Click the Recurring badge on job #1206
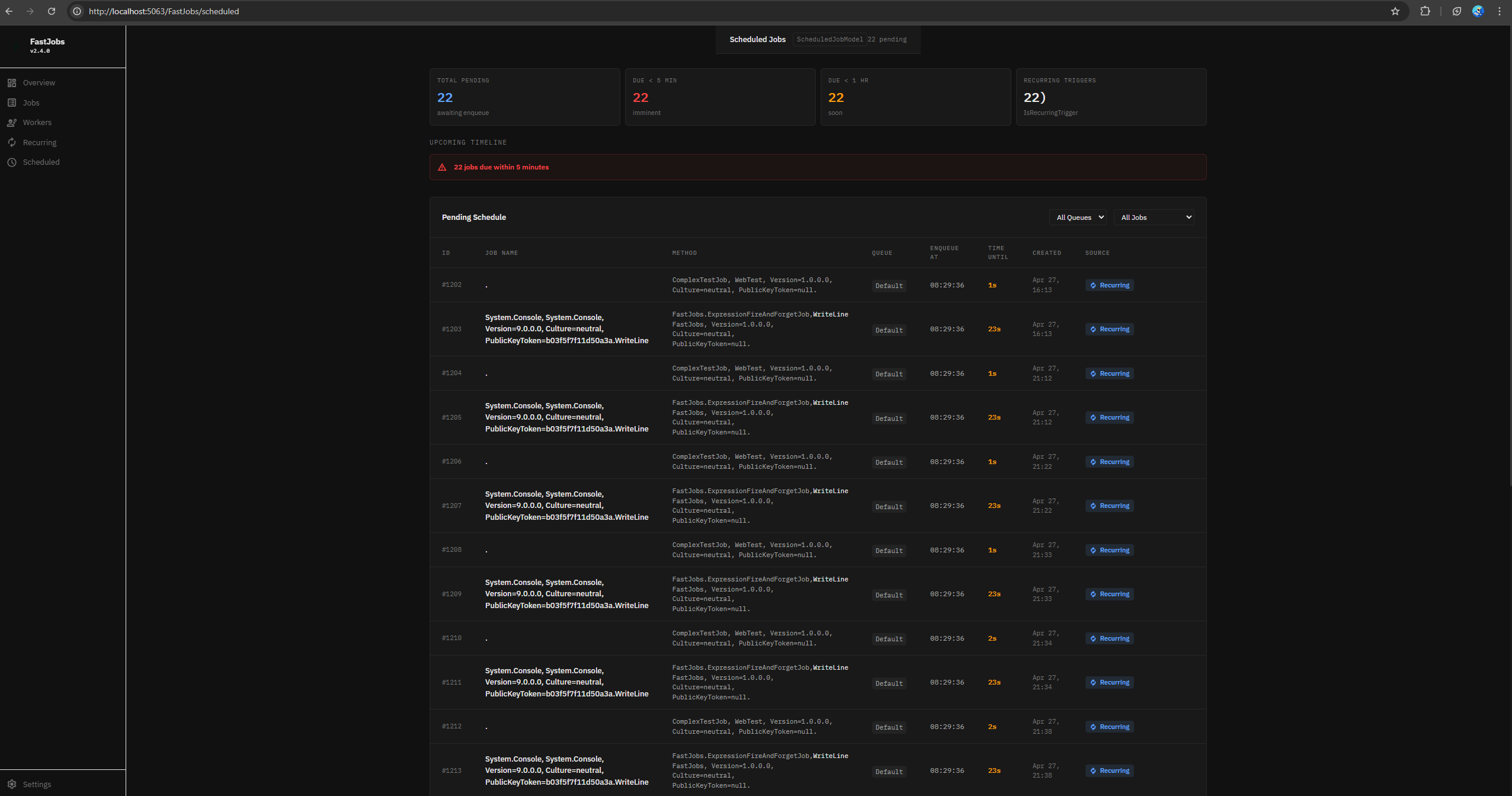Viewport: 1512px width, 796px height. pos(1109,462)
